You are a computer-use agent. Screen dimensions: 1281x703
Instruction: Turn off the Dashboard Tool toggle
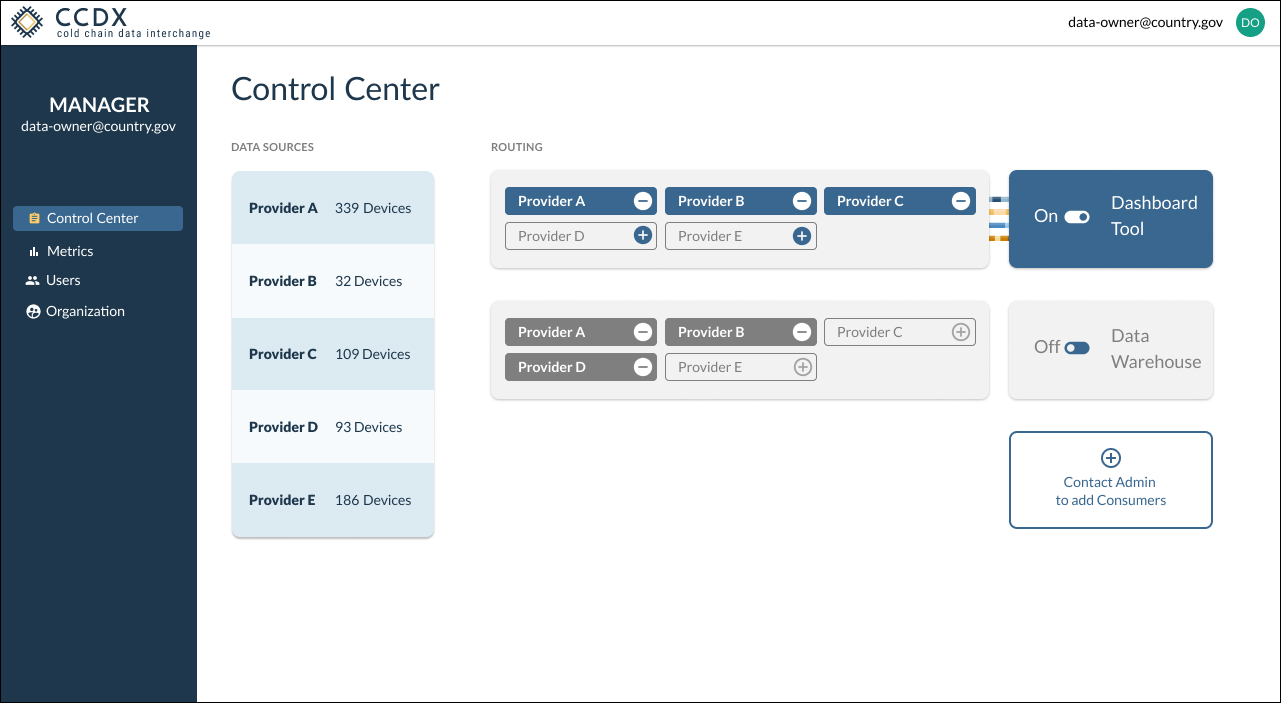coord(1078,216)
